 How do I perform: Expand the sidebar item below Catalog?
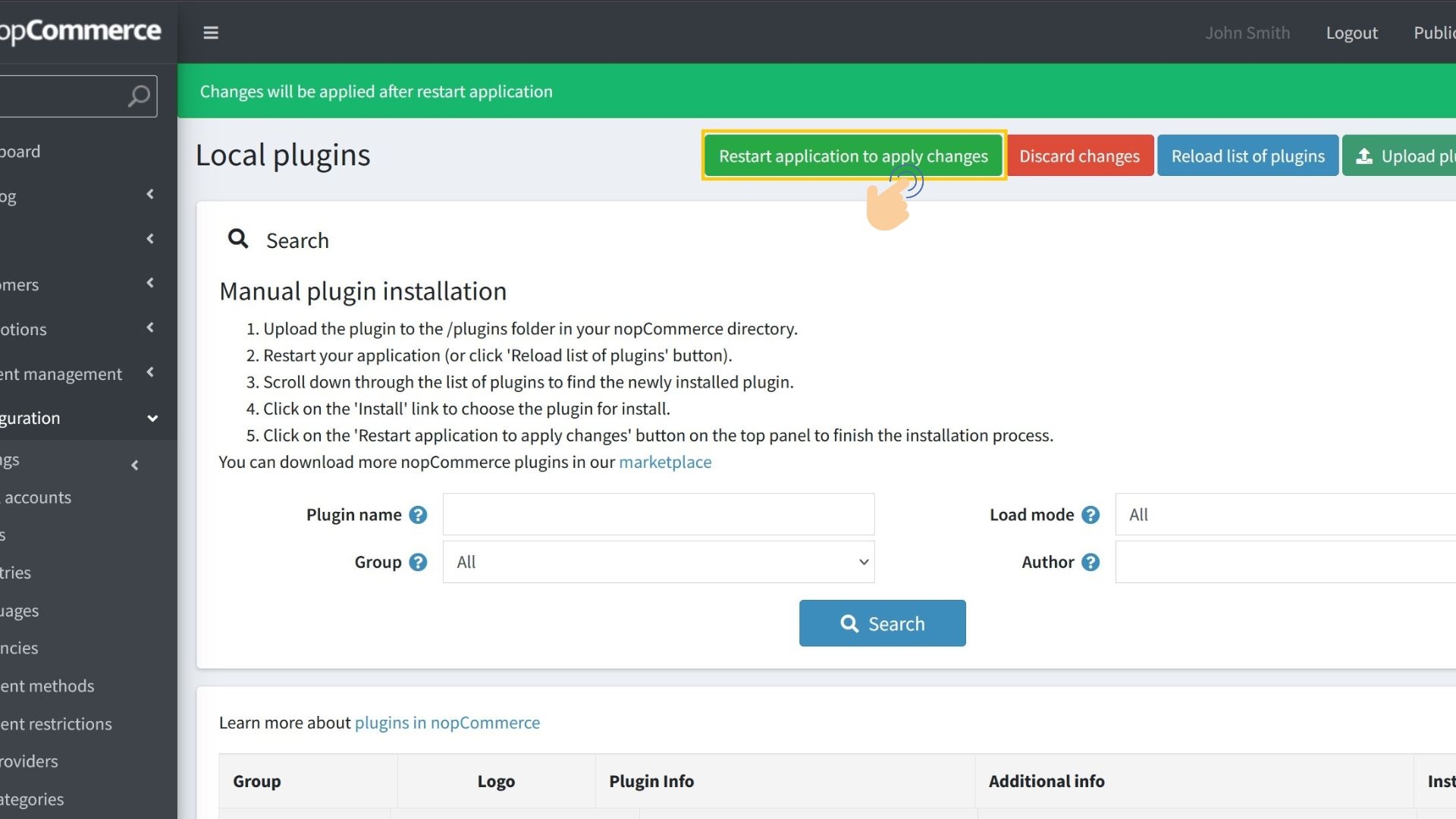click(150, 239)
